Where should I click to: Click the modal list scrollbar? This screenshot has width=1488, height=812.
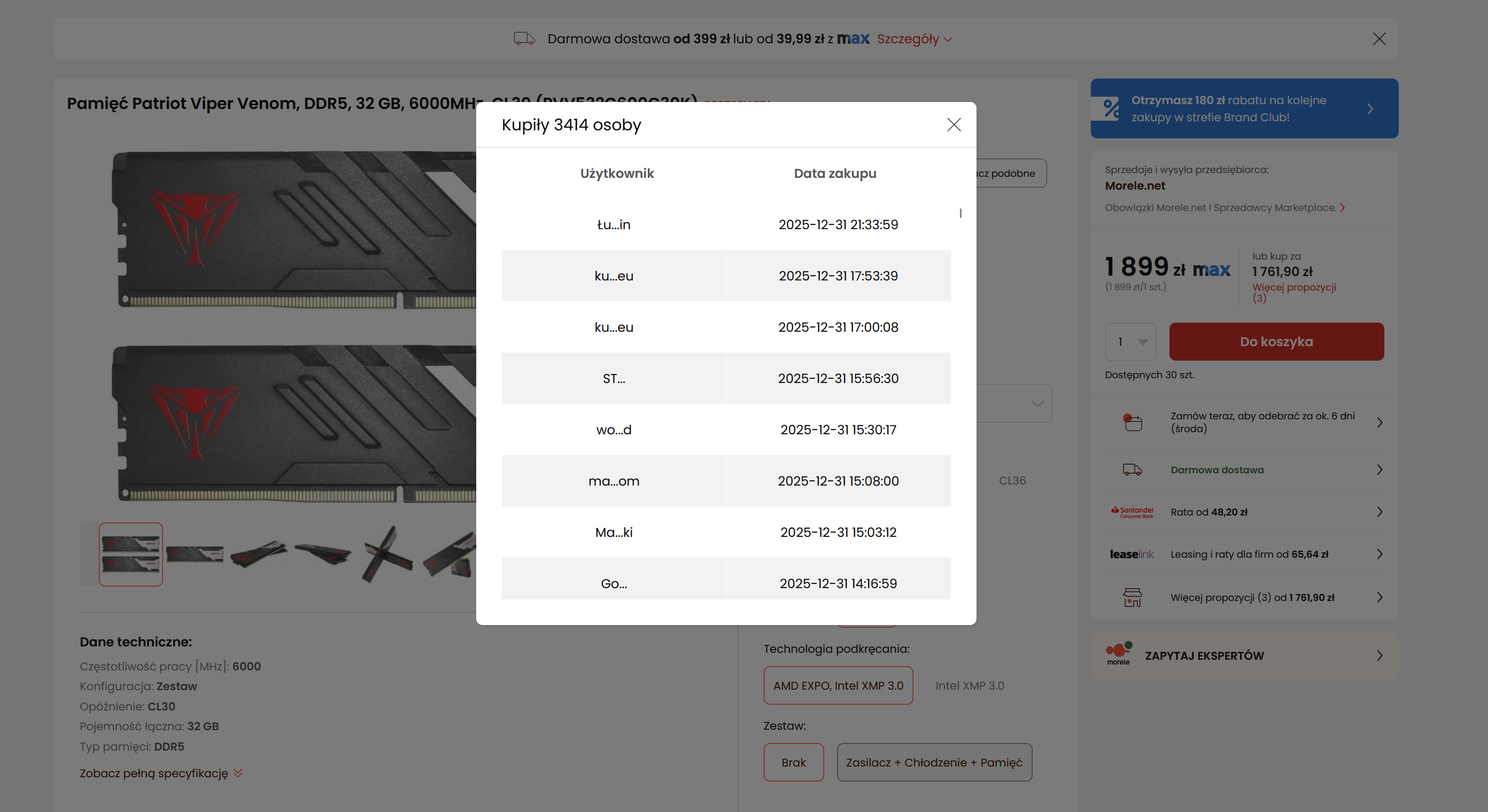[x=960, y=213]
